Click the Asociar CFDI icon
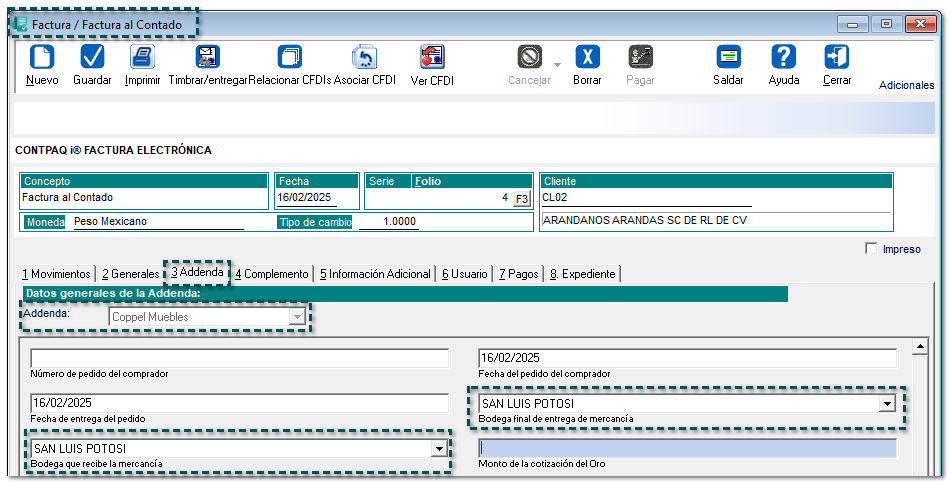951x485 pixels. [x=365, y=57]
